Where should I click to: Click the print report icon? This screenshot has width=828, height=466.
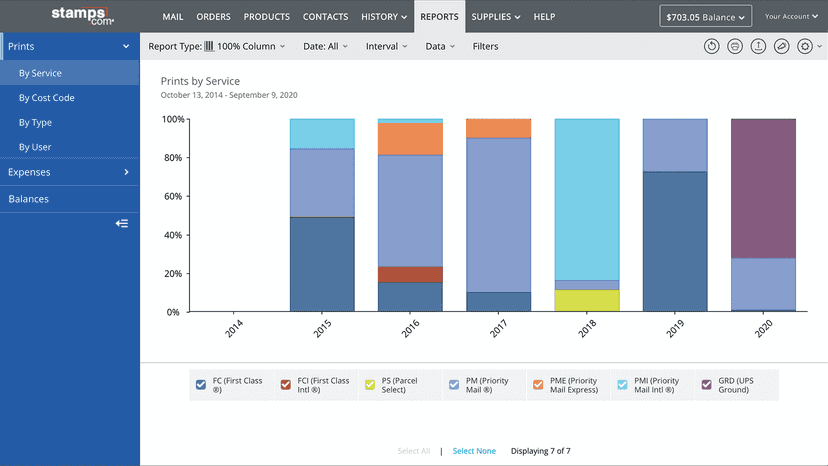click(735, 46)
